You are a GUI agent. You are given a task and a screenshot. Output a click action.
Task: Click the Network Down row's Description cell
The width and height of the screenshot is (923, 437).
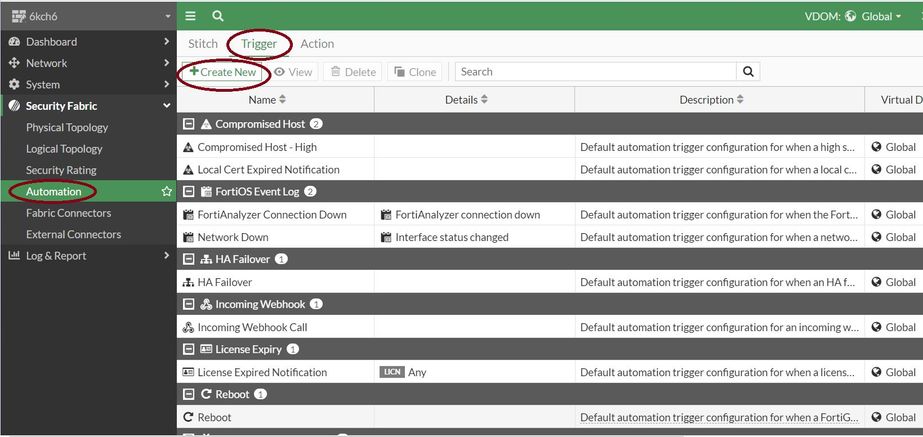pos(719,237)
